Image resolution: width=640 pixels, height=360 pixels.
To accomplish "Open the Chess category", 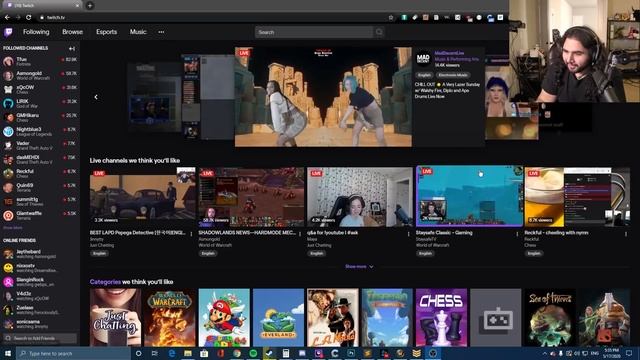I will 441,318.
